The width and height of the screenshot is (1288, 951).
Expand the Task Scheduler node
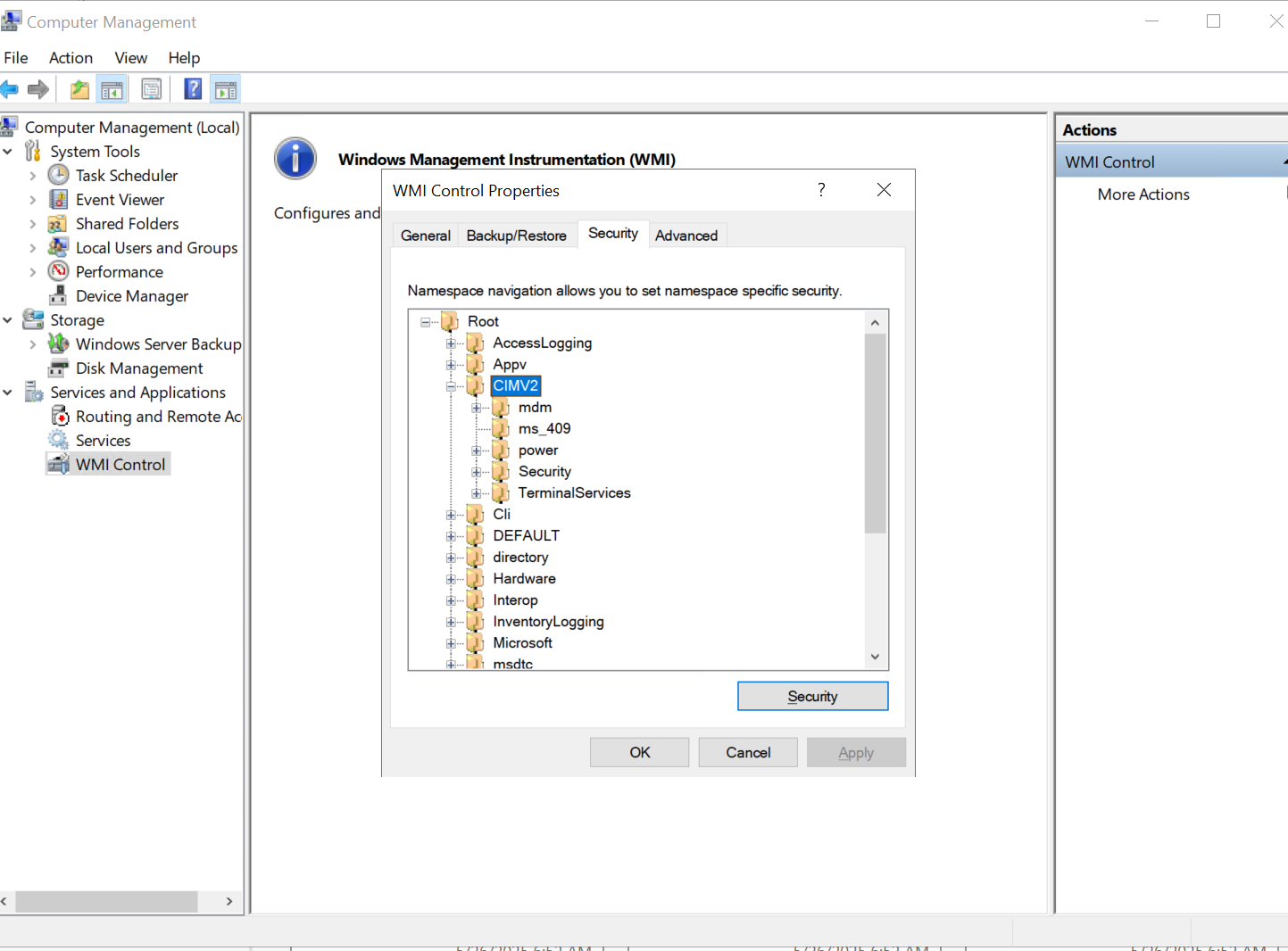(x=33, y=176)
